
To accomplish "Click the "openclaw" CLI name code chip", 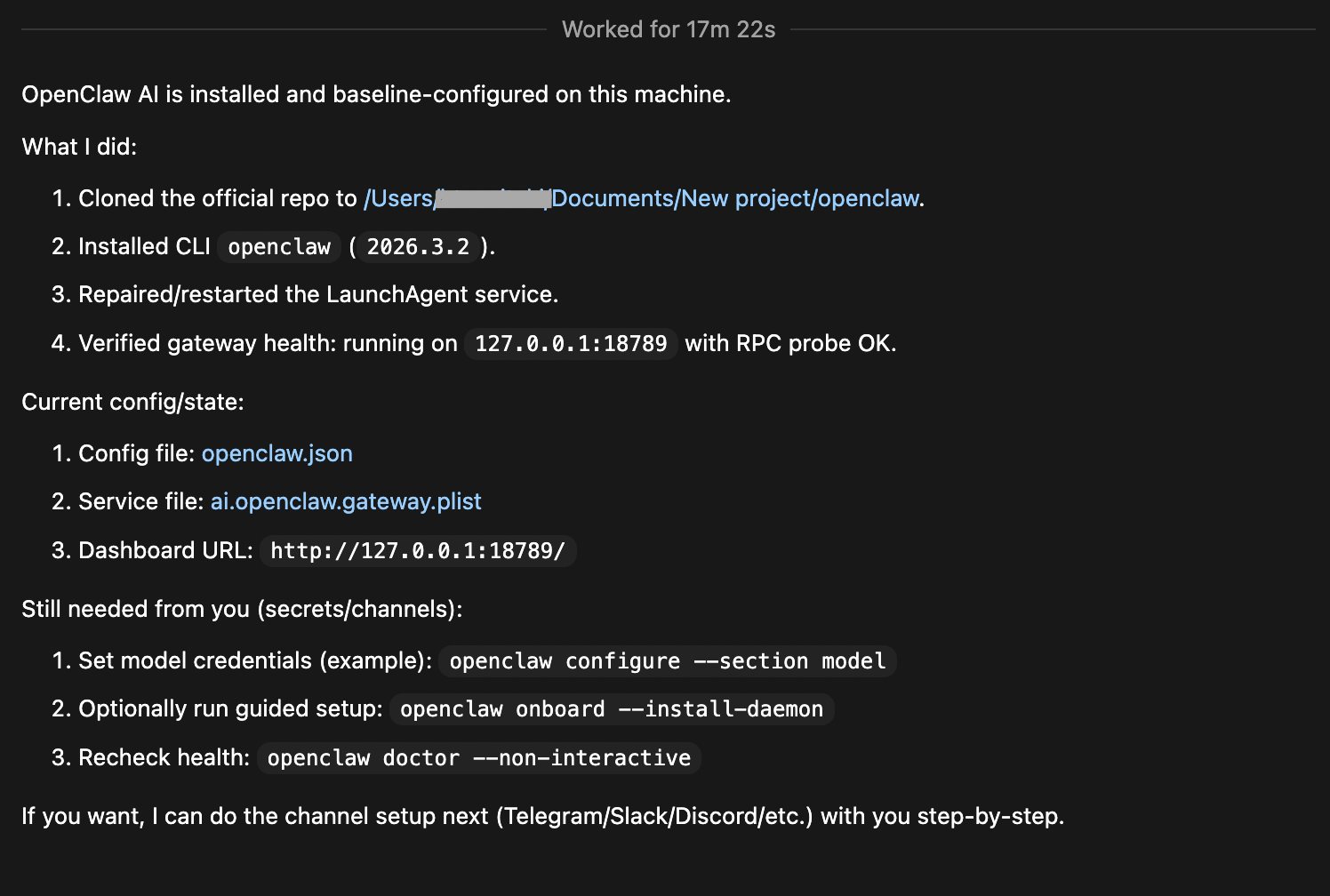I will click(x=279, y=247).
